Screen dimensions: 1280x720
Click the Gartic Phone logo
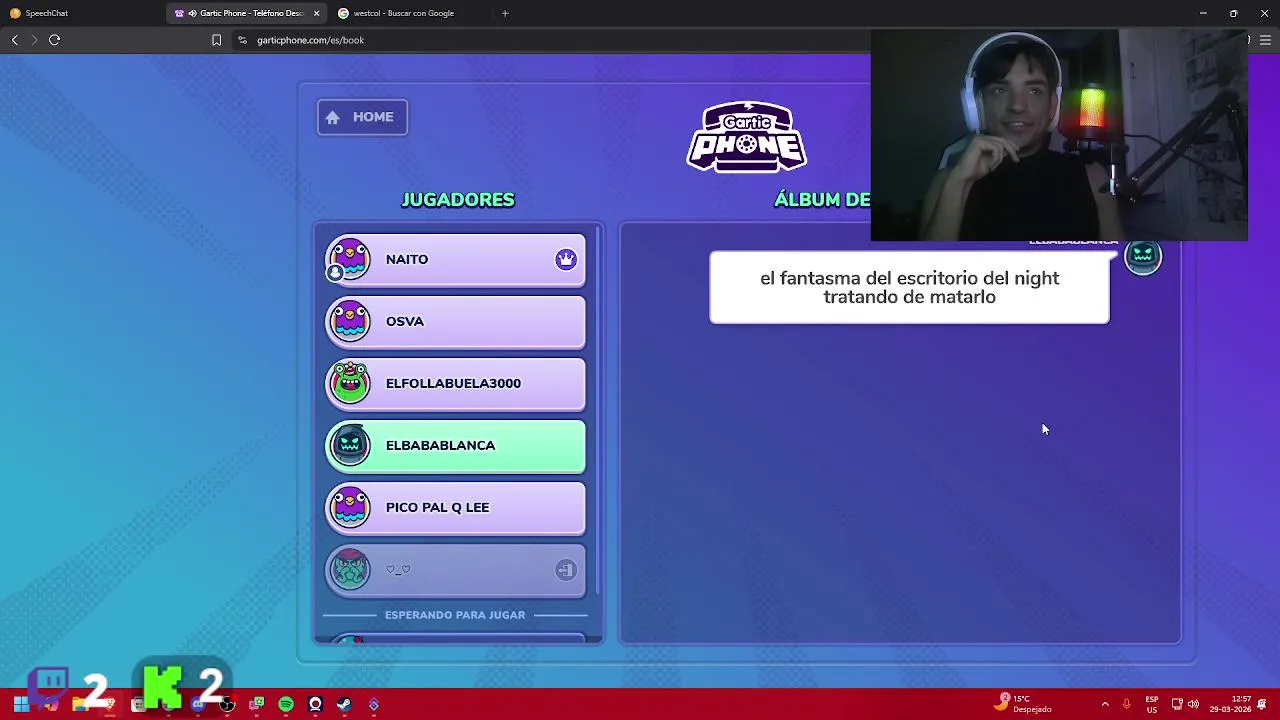point(746,137)
